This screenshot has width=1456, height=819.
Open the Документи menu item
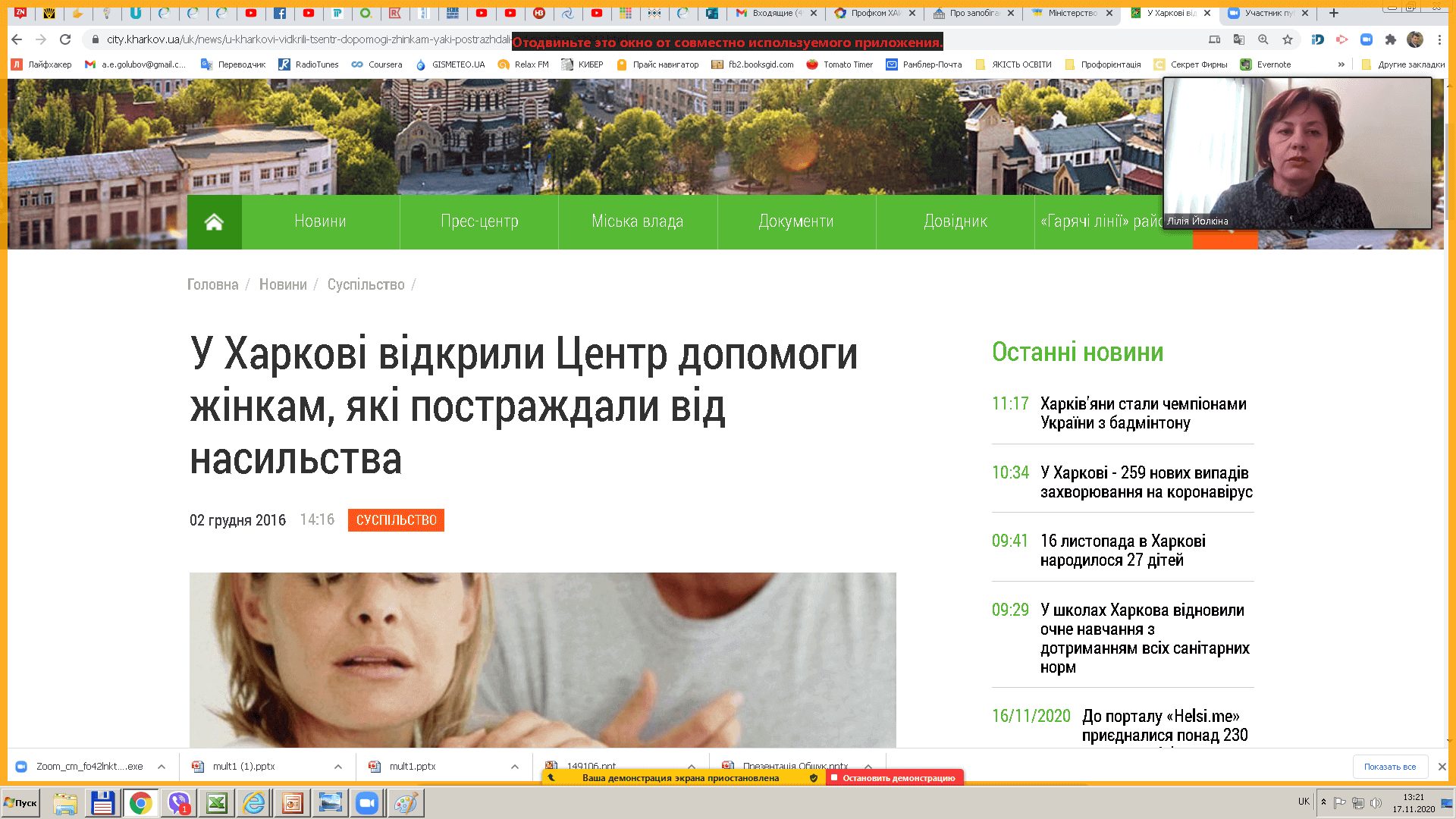pyautogui.click(x=795, y=221)
